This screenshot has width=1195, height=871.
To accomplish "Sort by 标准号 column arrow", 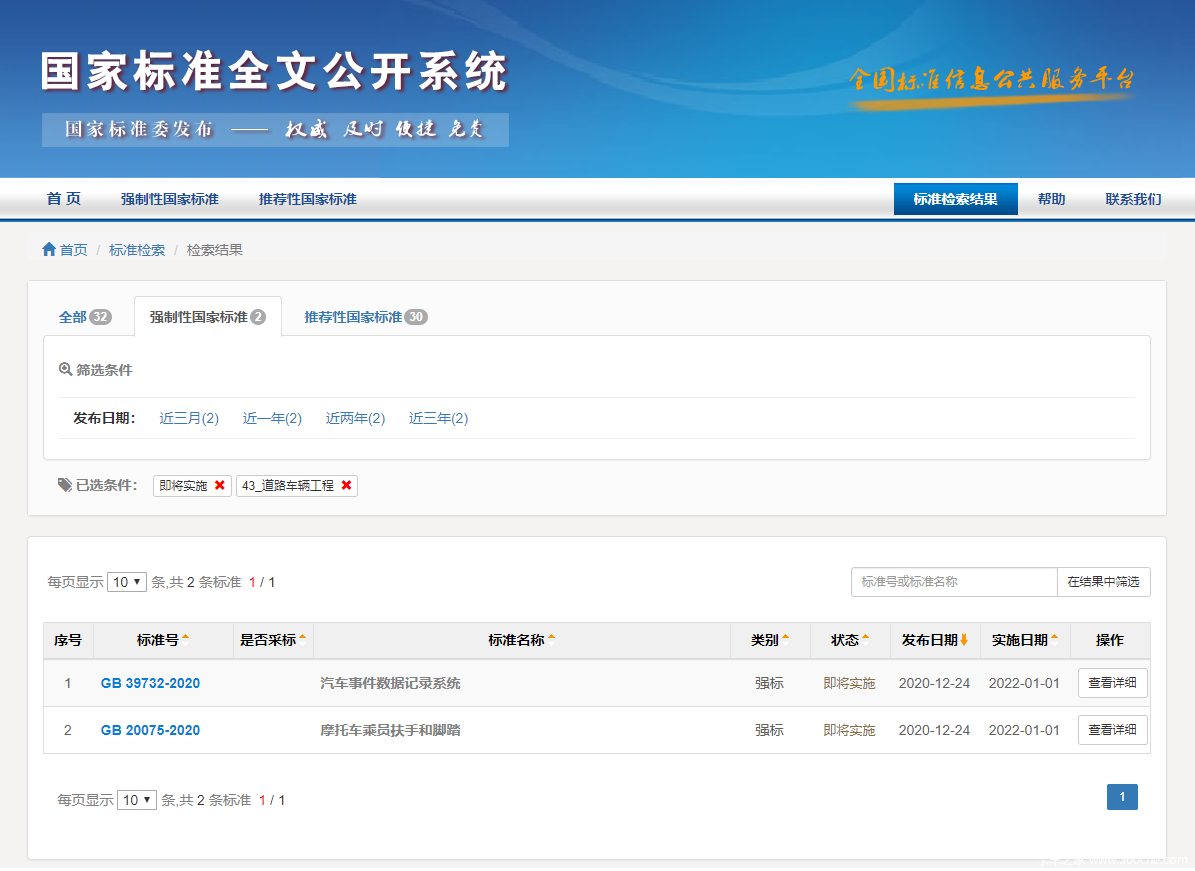I will point(186,640).
